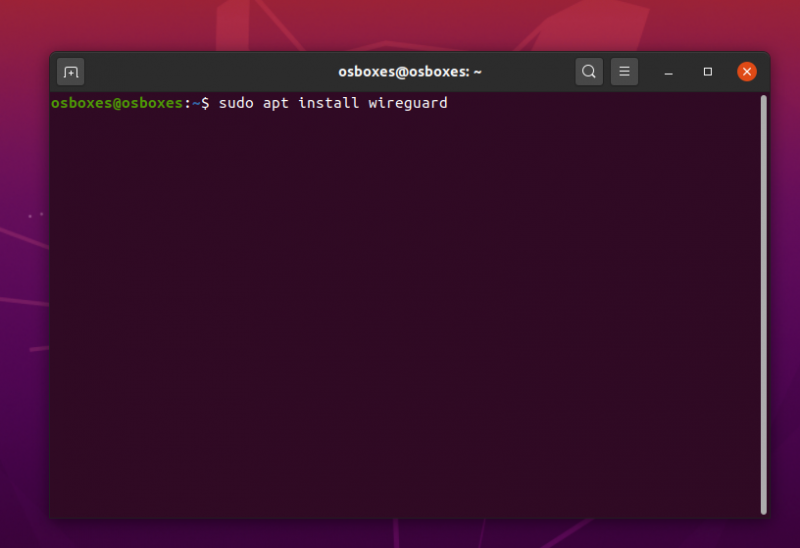Screen dimensions: 800x548
Task: Open the hamburger menu
Action: tap(624, 72)
